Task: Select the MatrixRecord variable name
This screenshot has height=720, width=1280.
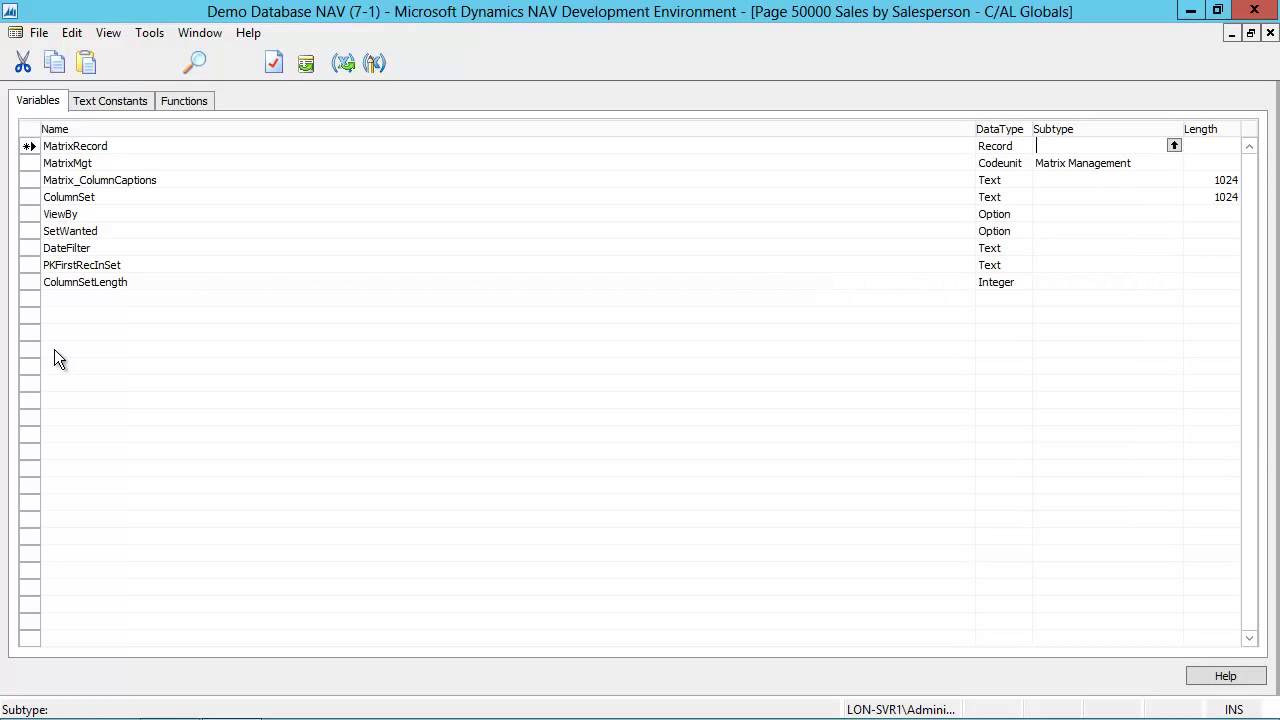Action: 75,146
